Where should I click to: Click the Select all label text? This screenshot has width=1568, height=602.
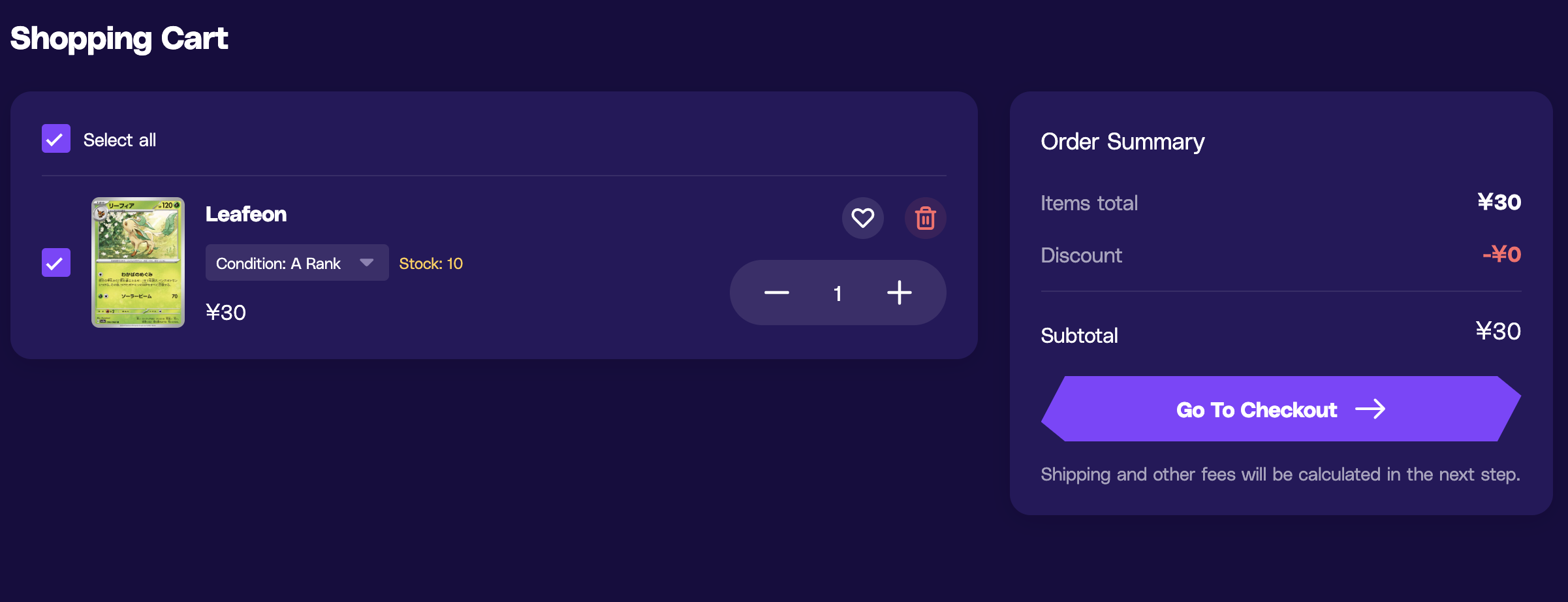[x=119, y=140]
